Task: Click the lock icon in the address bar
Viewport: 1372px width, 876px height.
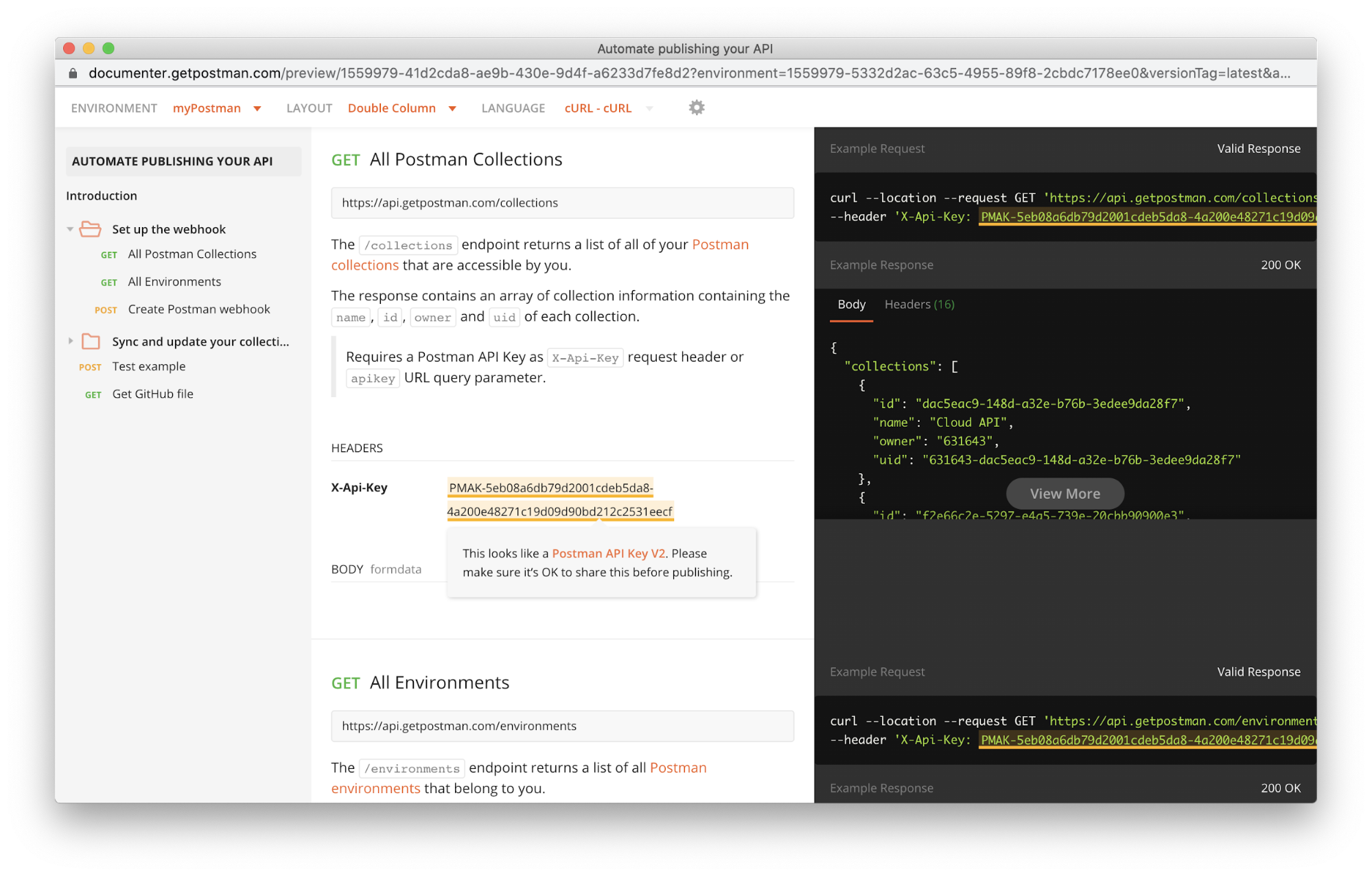Action: tap(73, 73)
